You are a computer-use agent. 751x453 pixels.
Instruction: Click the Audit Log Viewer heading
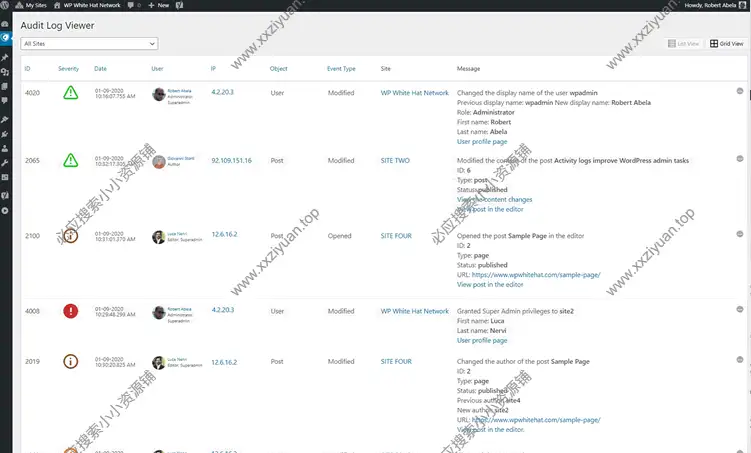57,25
